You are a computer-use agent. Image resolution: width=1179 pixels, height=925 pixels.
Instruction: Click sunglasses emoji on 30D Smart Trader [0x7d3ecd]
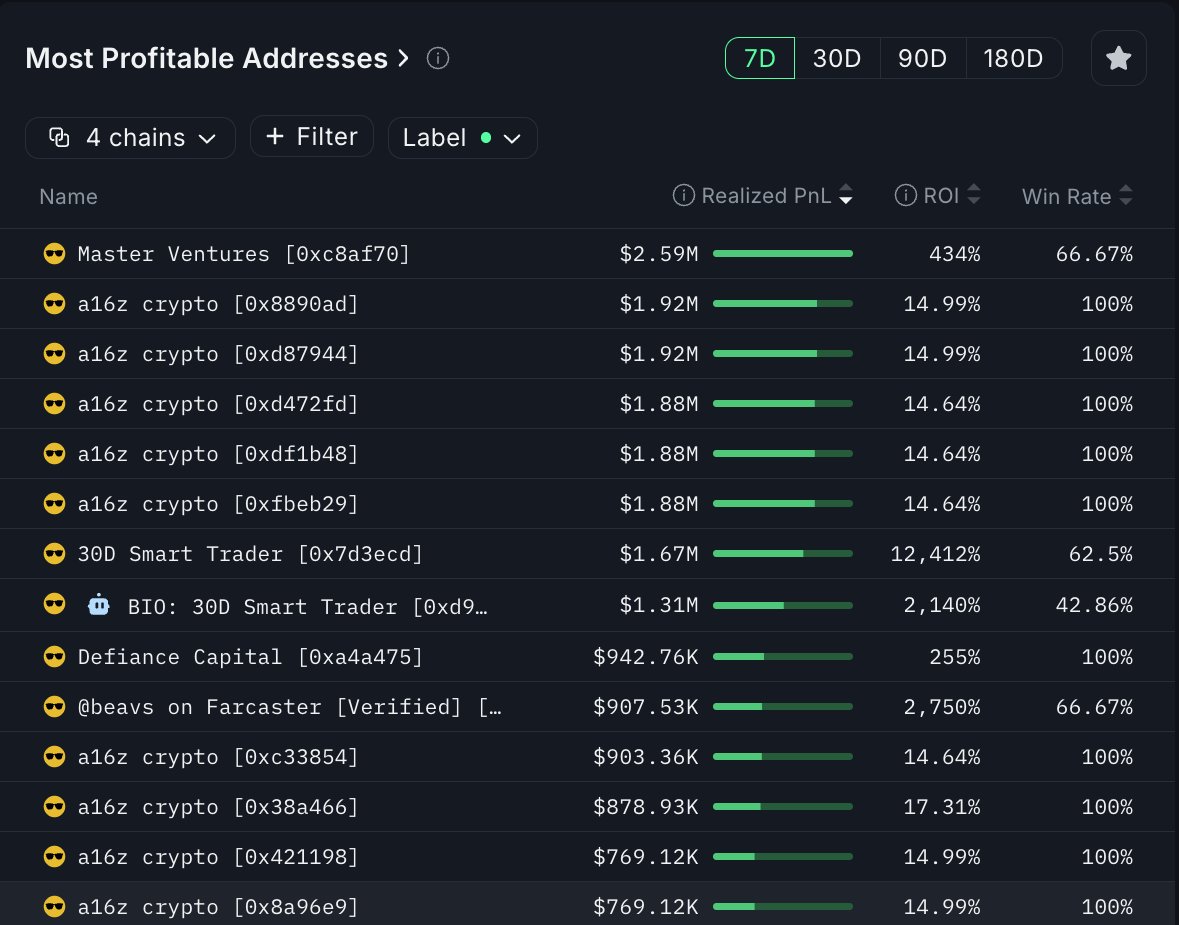pos(54,553)
